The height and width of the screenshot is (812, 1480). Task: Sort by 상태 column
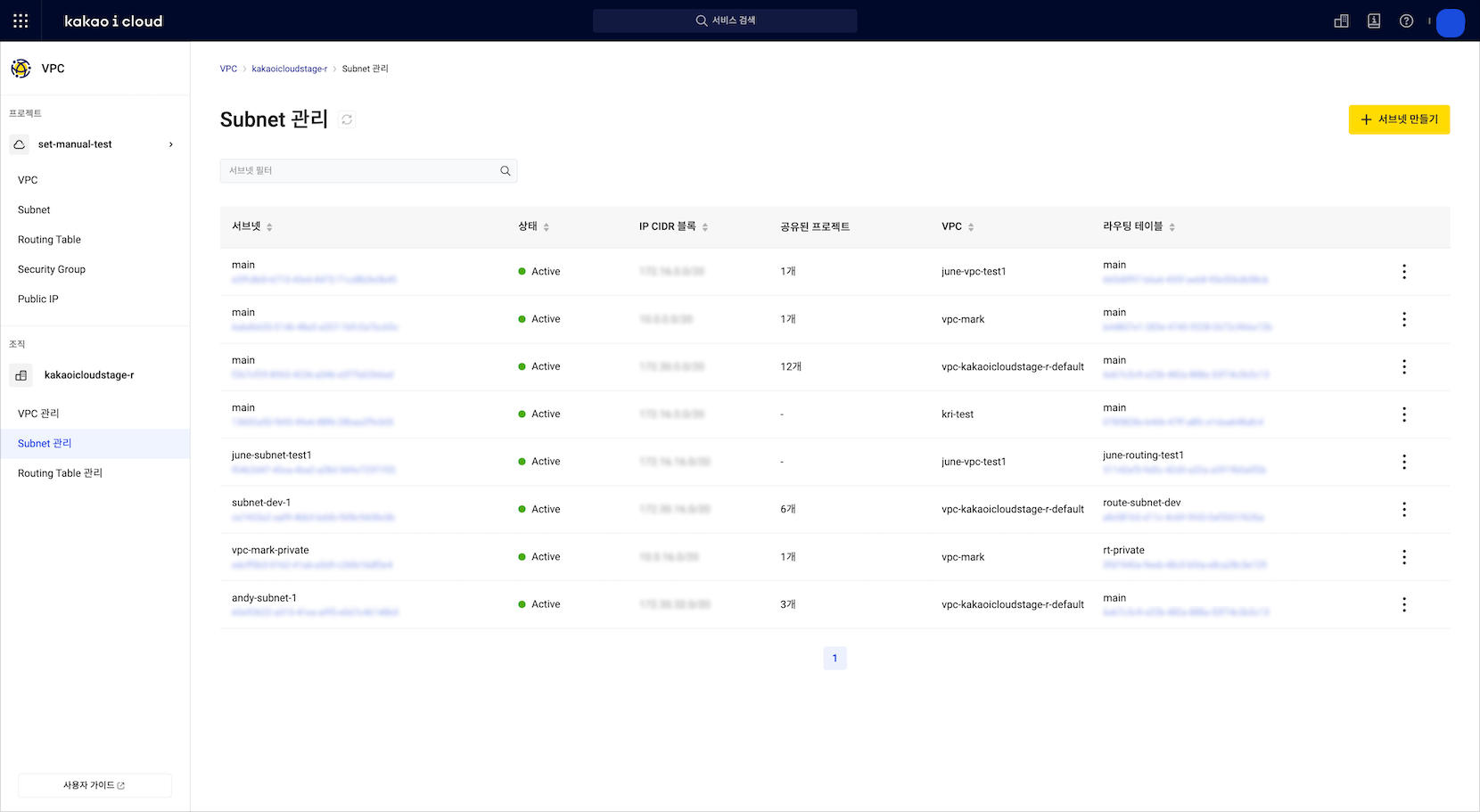tap(547, 227)
